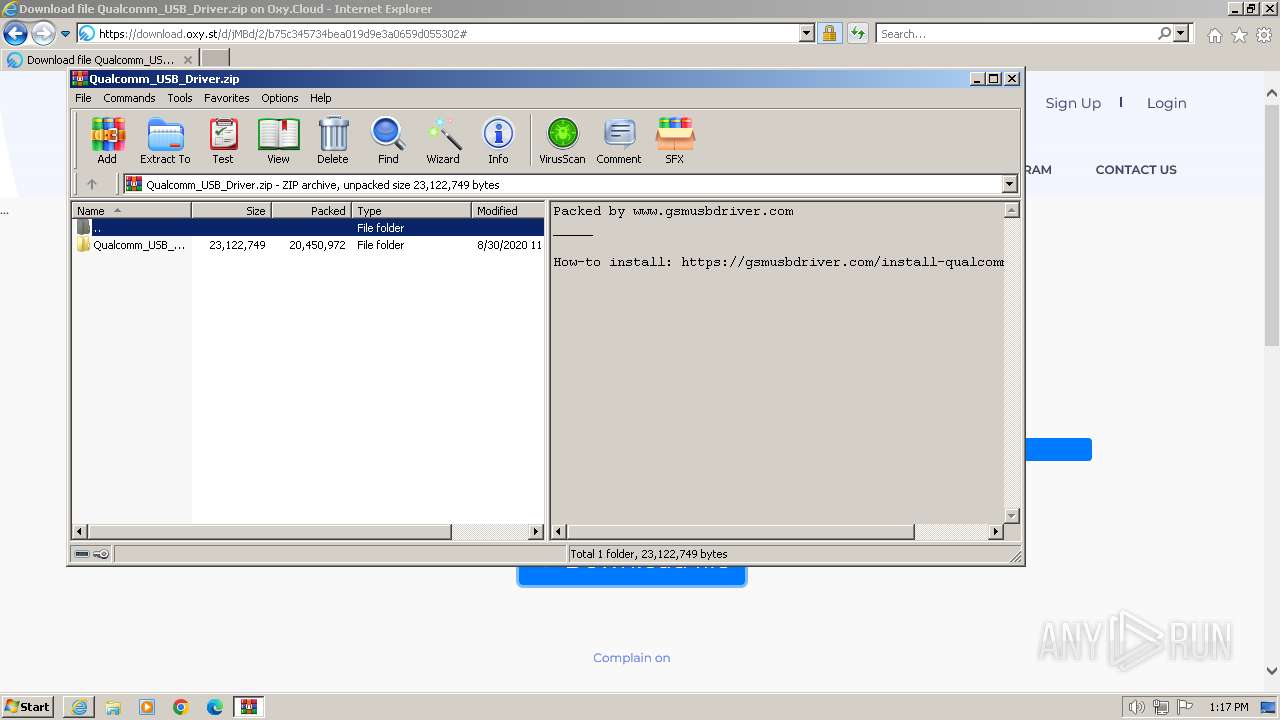Viewport: 1280px width, 720px height.
Task: Click the browser URL address field
Action: pyautogui.click(x=448, y=34)
